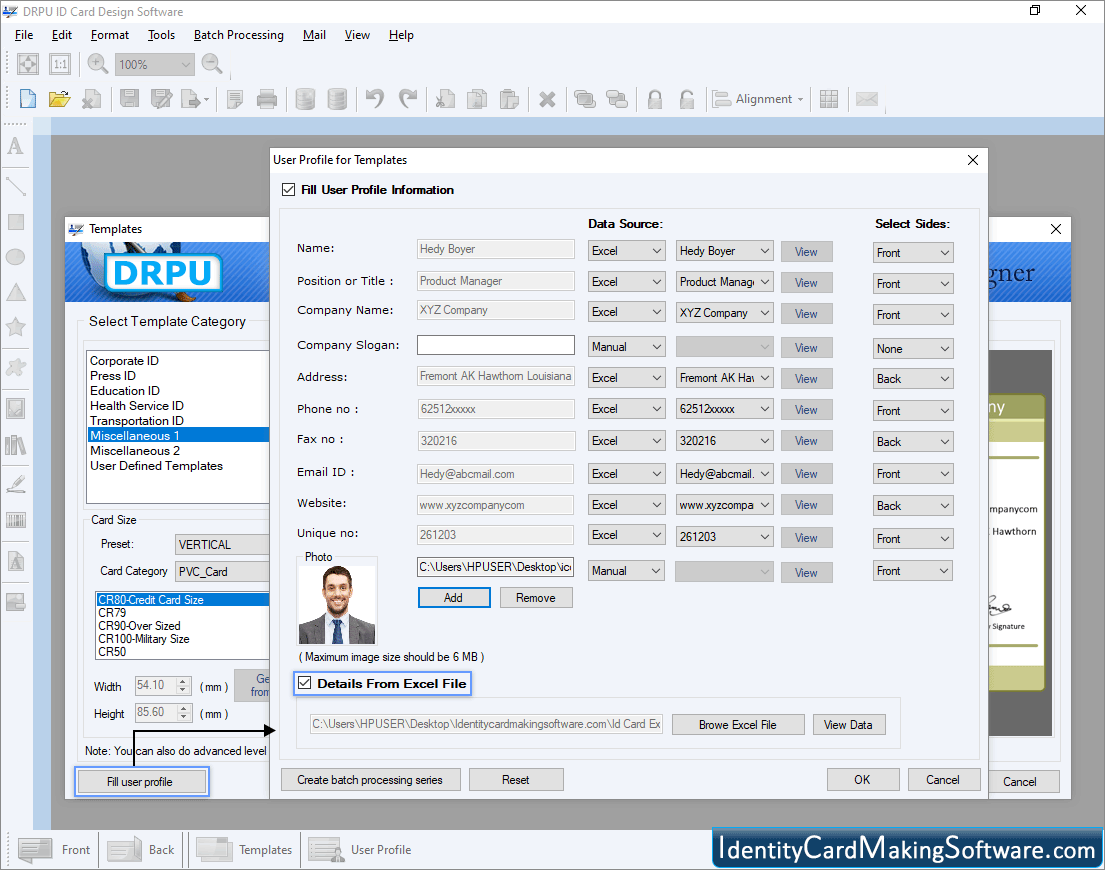Open the Batch Processing menu
The width and height of the screenshot is (1105, 870).
(x=239, y=35)
